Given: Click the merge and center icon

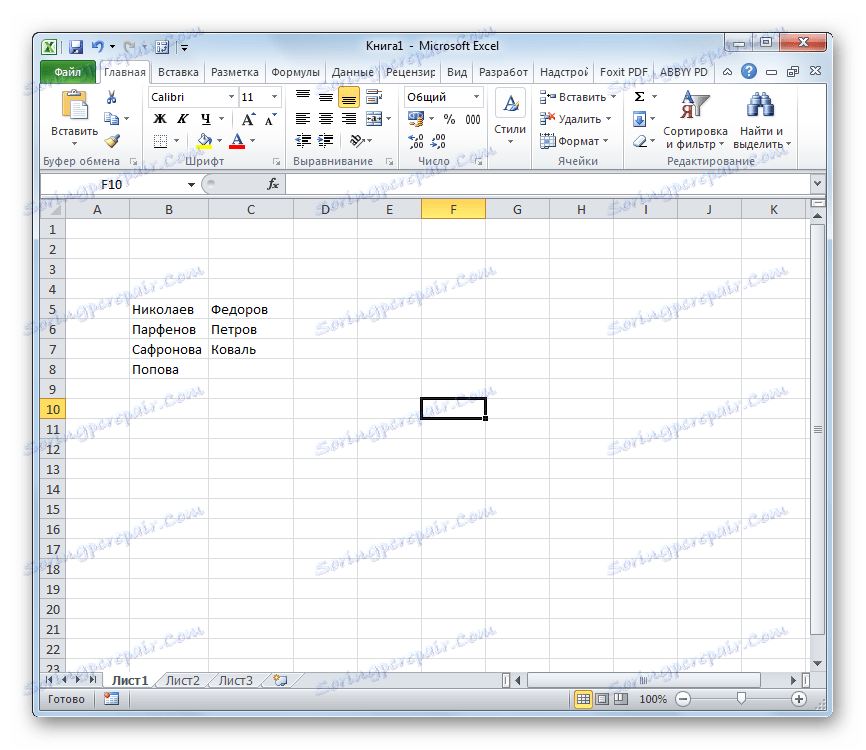Looking at the screenshot, I should [x=374, y=119].
